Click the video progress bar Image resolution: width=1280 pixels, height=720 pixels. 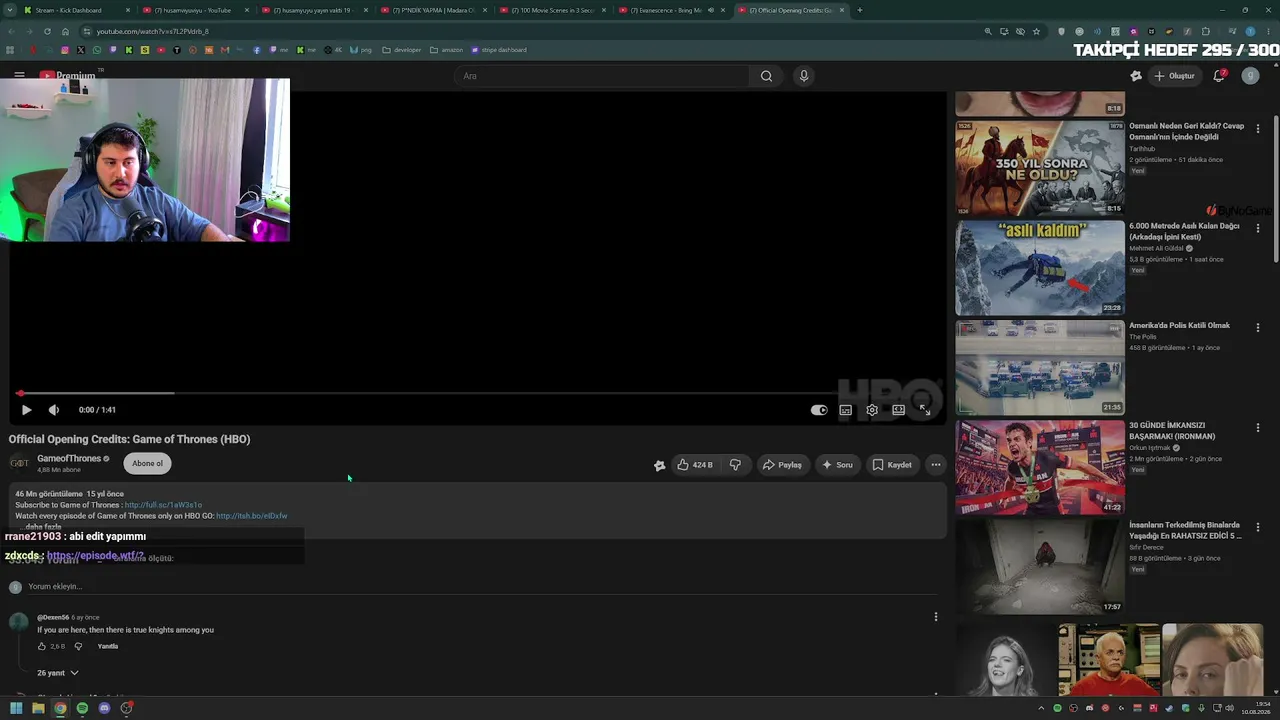476,393
